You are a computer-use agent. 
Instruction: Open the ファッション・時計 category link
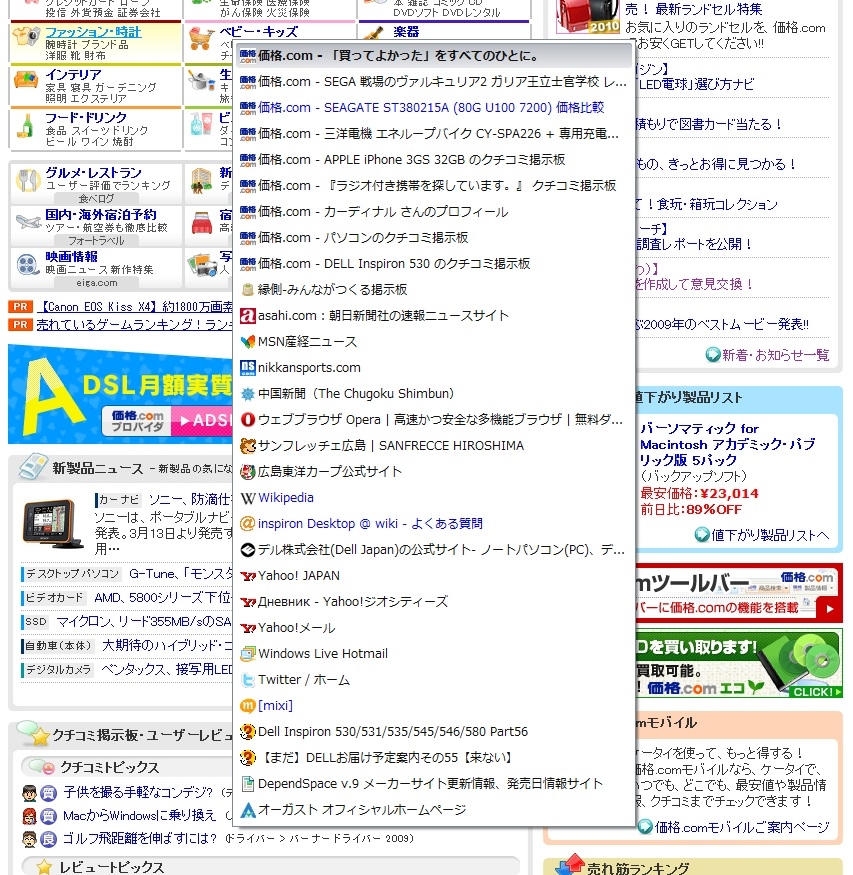click(93, 32)
